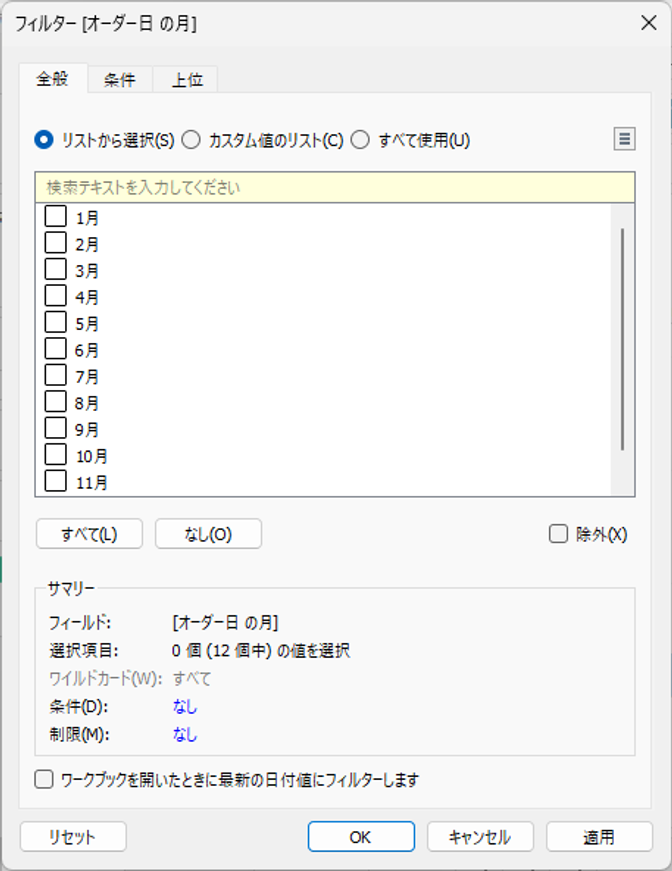Click the すべて(L) button
This screenshot has height=871, width=672.
tap(89, 534)
